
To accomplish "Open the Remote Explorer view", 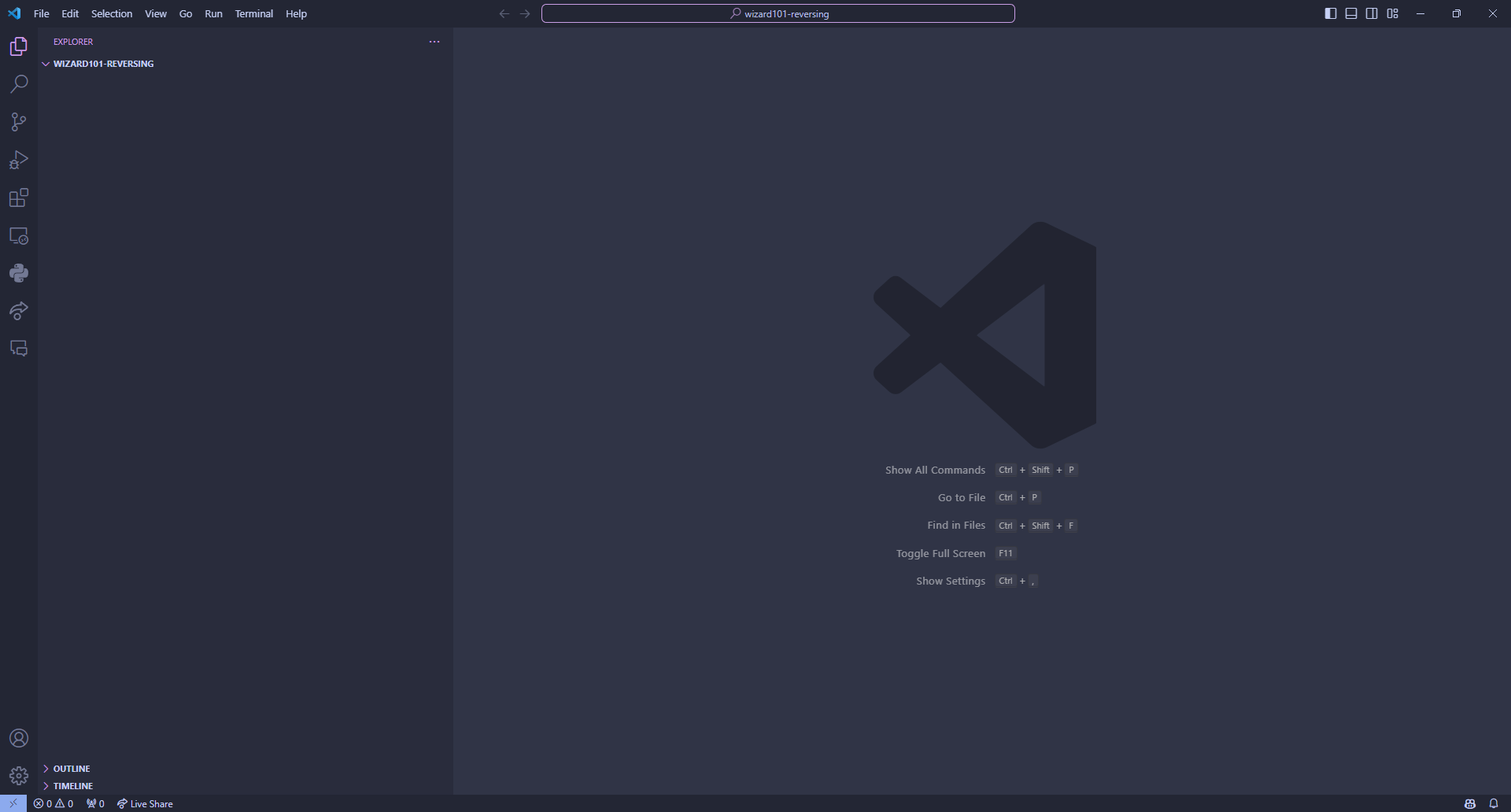I will click(x=19, y=235).
